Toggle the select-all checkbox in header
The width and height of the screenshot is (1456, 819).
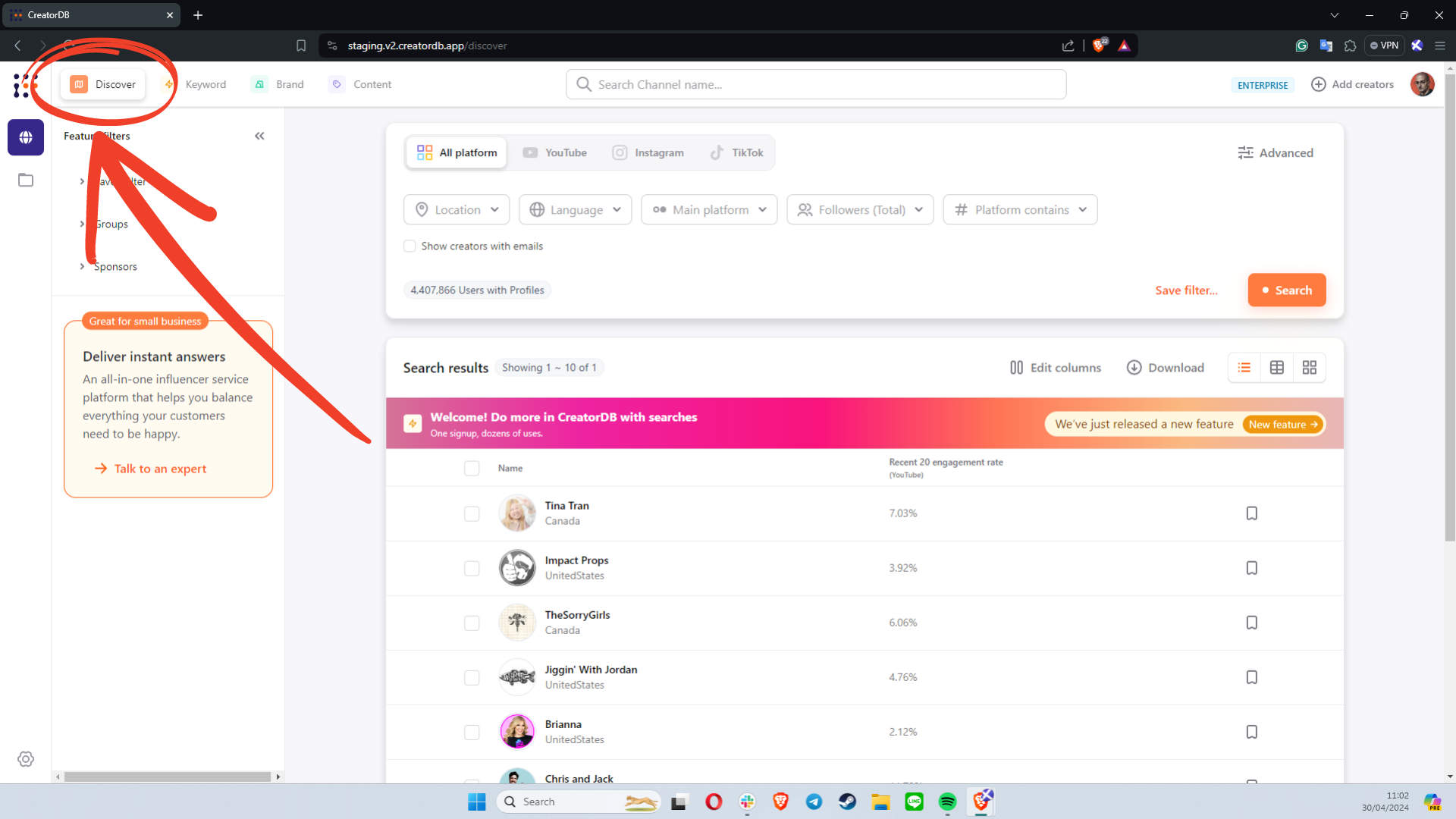point(472,468)
